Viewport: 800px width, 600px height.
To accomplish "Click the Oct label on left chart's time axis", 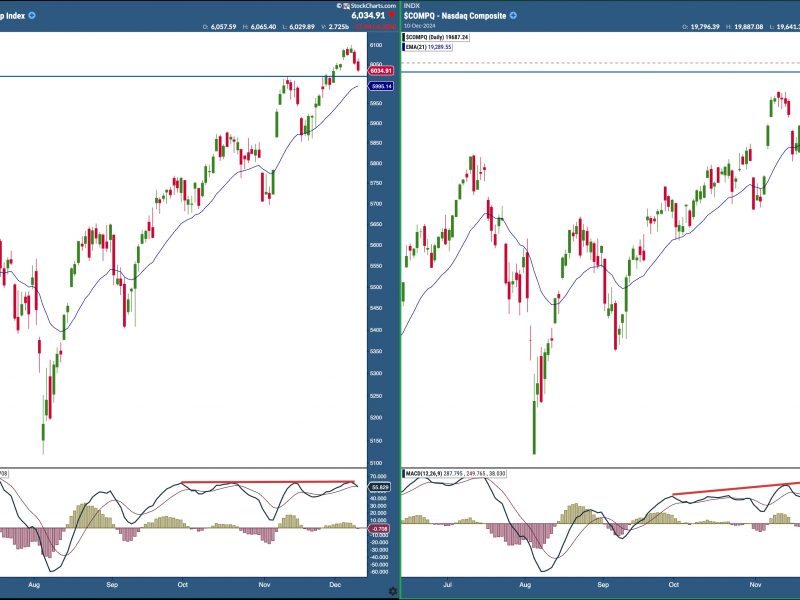I will 182,585.
